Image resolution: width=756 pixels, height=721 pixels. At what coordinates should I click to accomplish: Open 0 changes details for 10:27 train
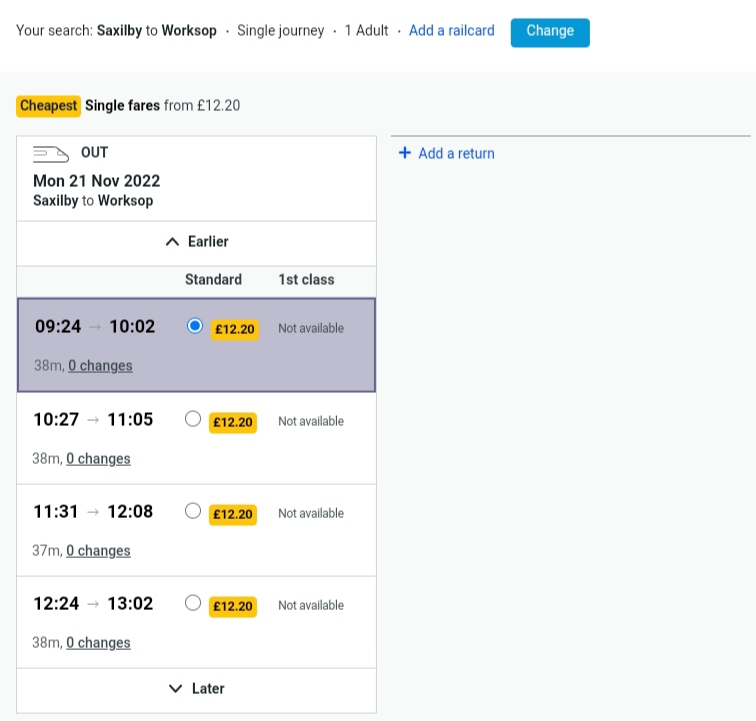pos(98,459)
